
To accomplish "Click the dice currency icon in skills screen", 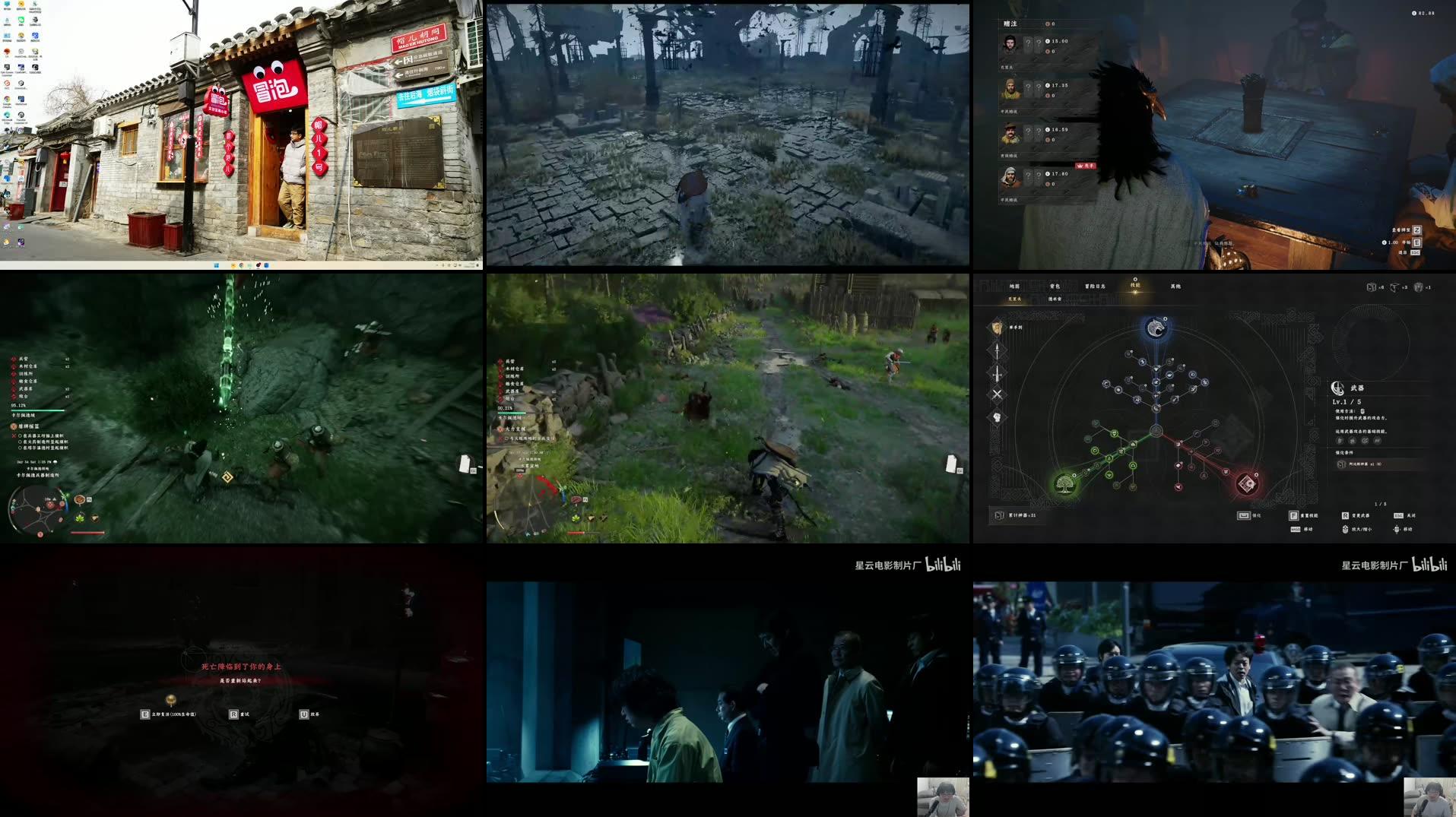I will (1372, 287).
